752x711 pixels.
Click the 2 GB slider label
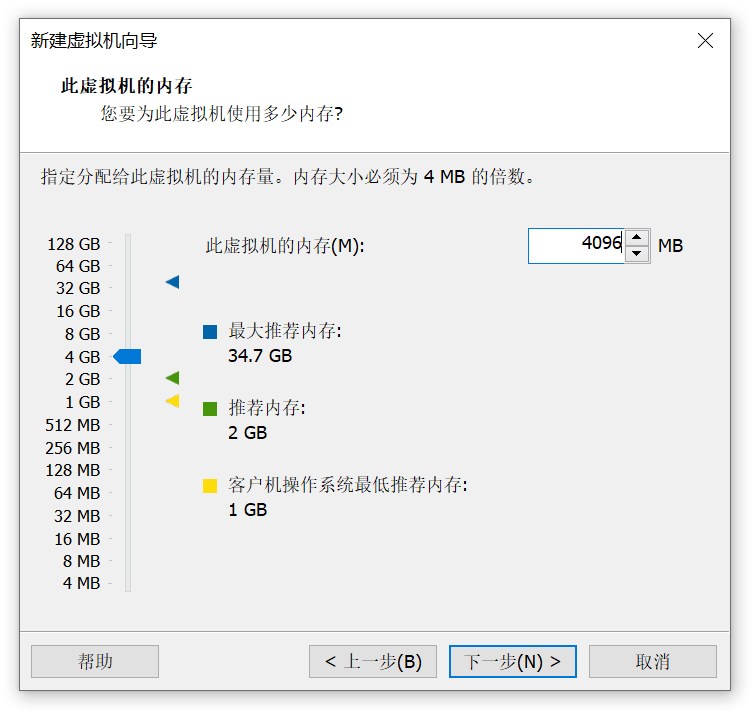coord(82,379)
